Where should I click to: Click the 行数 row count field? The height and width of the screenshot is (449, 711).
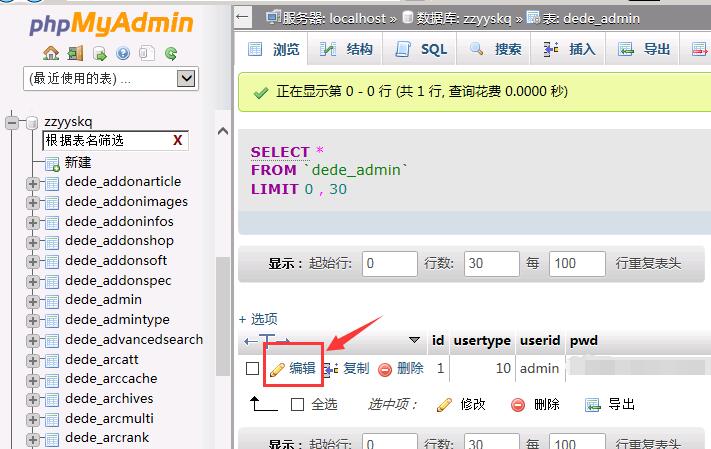[492, 264]
